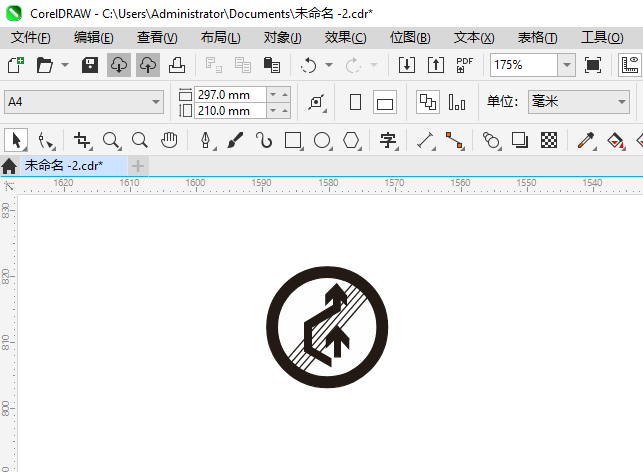Screen dimensions: 643x472
Task: Open the 对象(J) menu
Action: 283,38
